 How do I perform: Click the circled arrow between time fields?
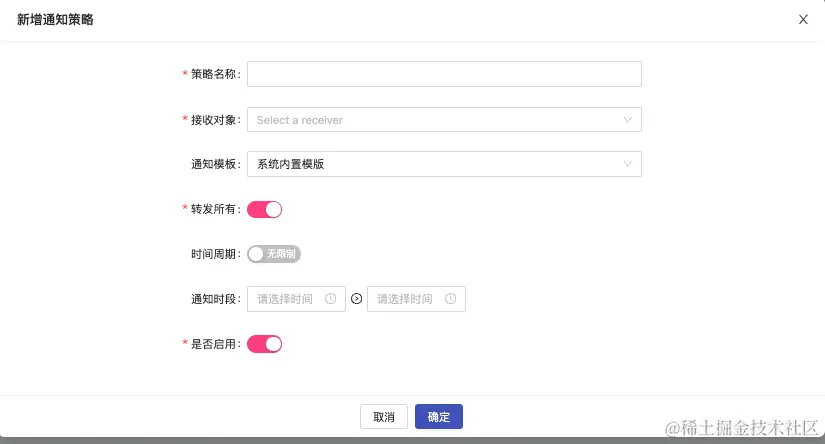pyautogui.click(x=357, y=299)
